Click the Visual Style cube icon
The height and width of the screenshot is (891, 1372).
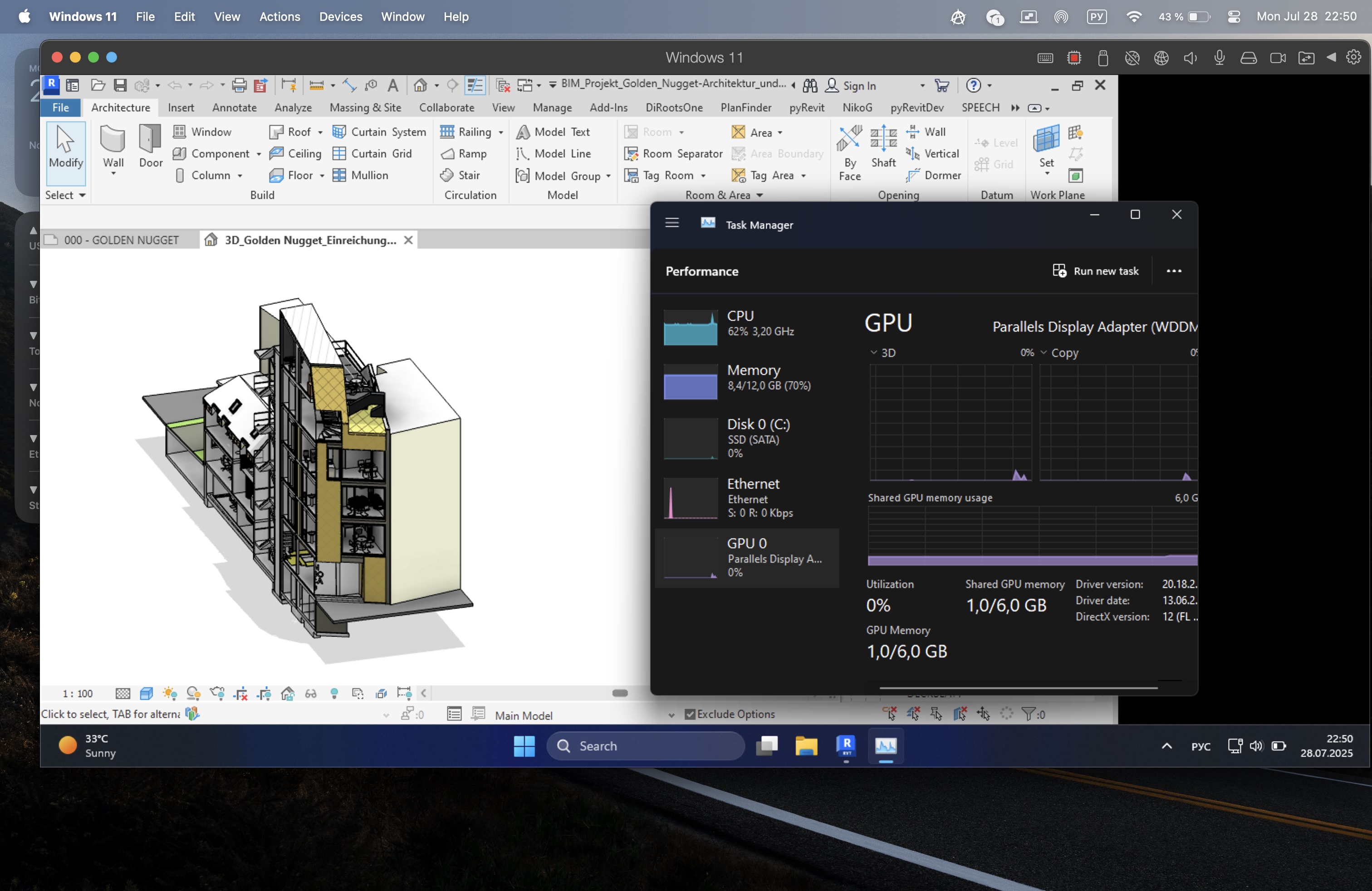point(147,693)
